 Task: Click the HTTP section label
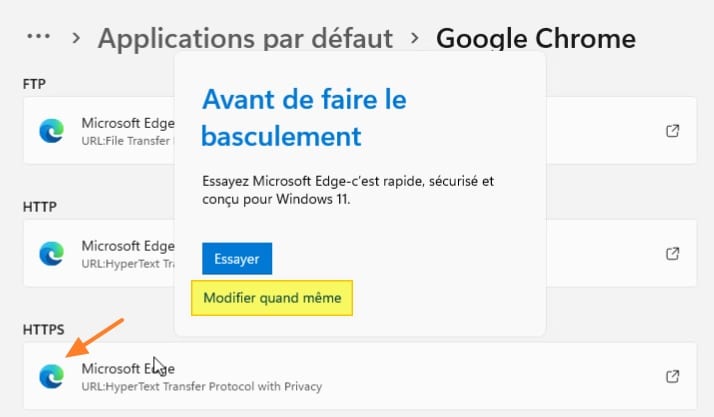click(39, 206)
